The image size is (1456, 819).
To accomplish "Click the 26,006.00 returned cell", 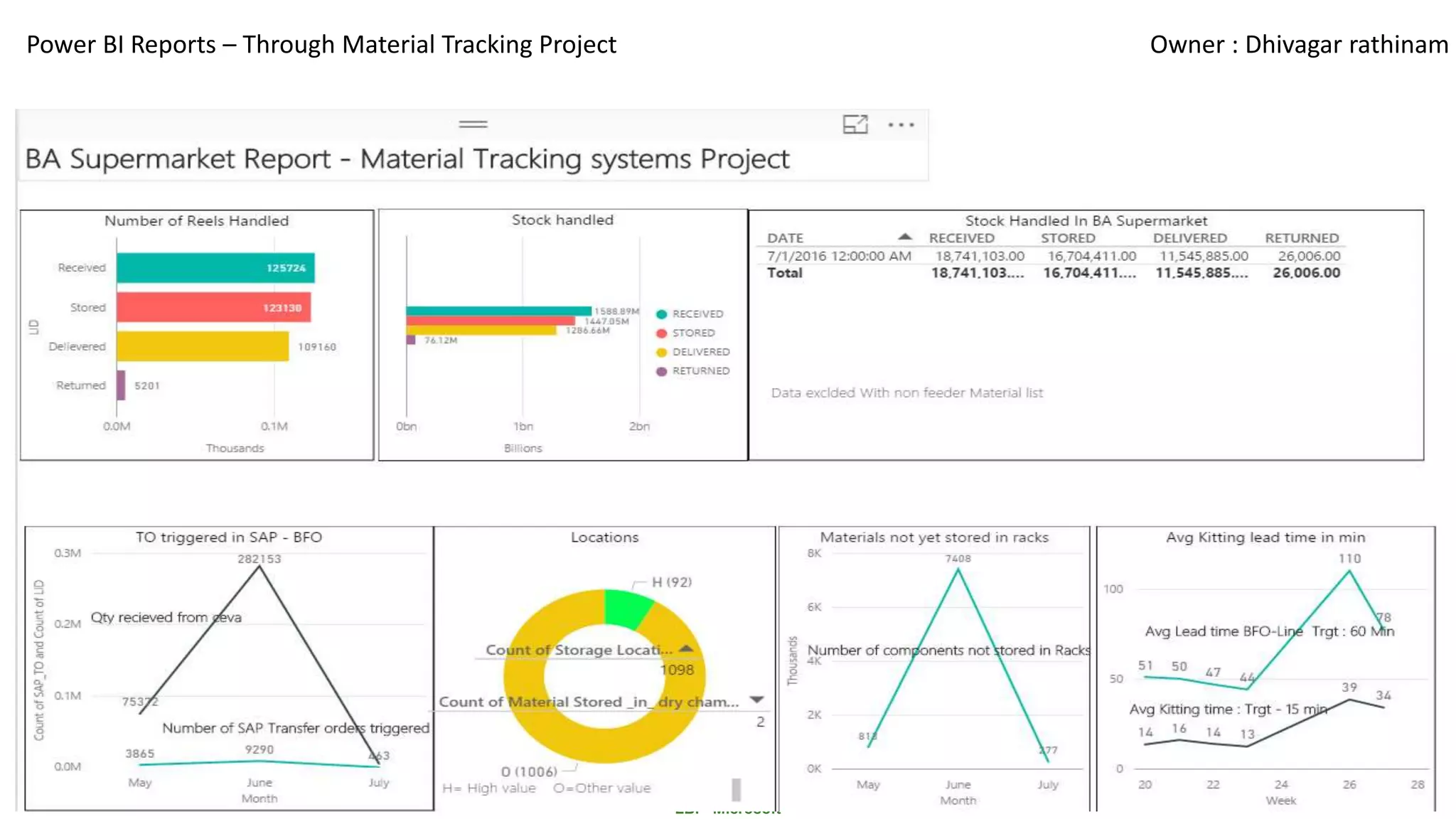I will coord(1309,256).
